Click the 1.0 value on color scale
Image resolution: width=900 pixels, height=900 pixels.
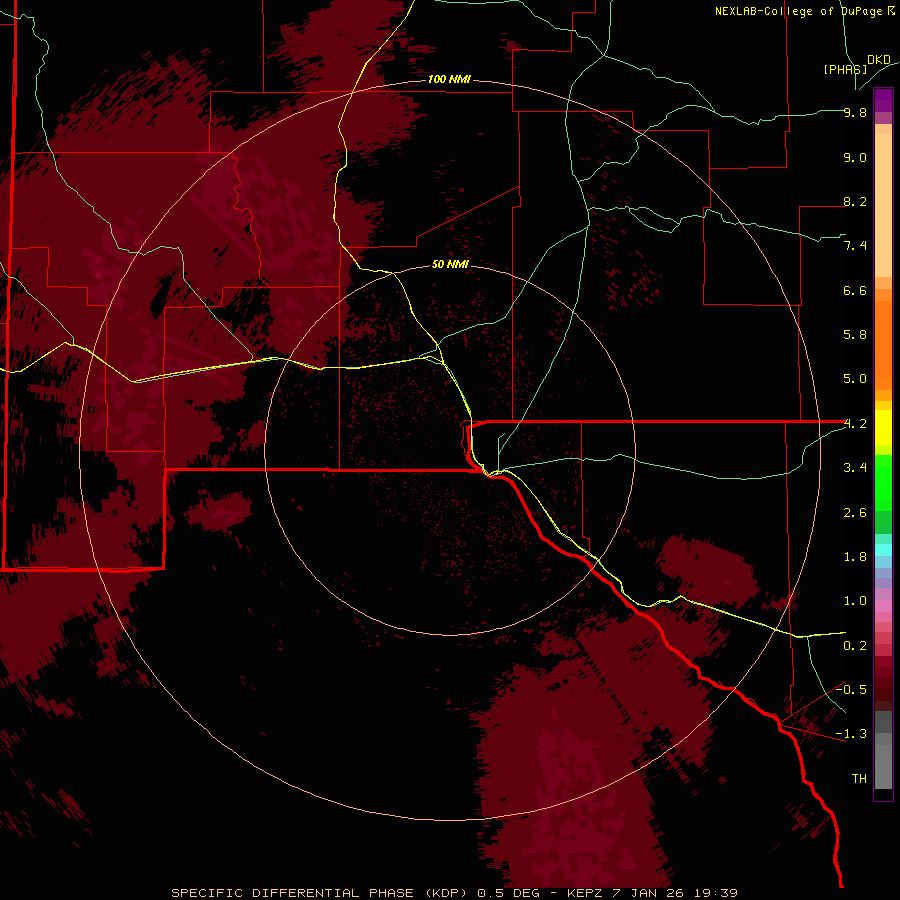(x=855, y=601)
